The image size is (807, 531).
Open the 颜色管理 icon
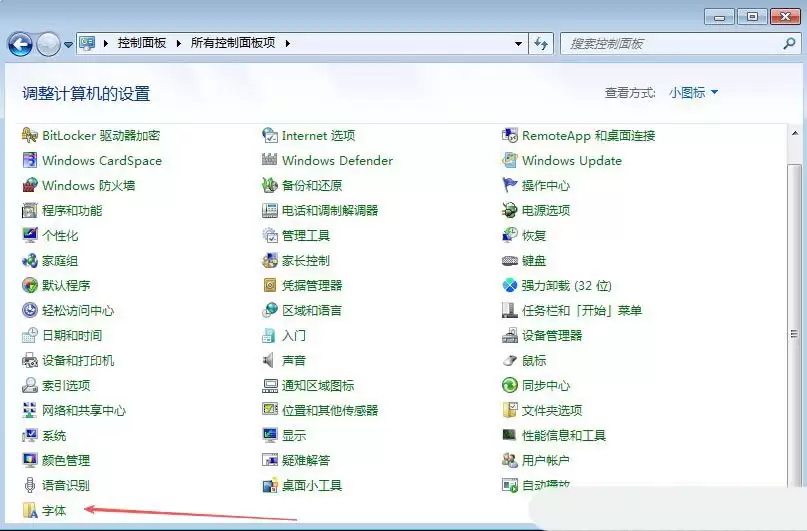point(30,460)
